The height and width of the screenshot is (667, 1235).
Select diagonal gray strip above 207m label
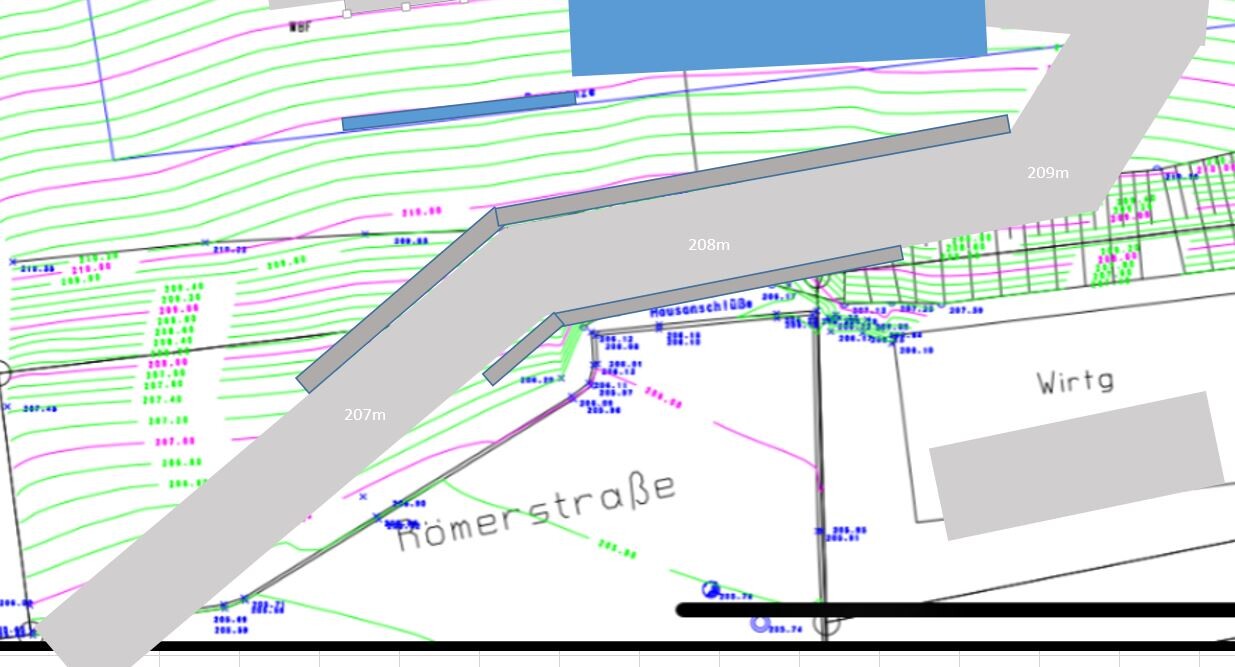coord(398,299)
